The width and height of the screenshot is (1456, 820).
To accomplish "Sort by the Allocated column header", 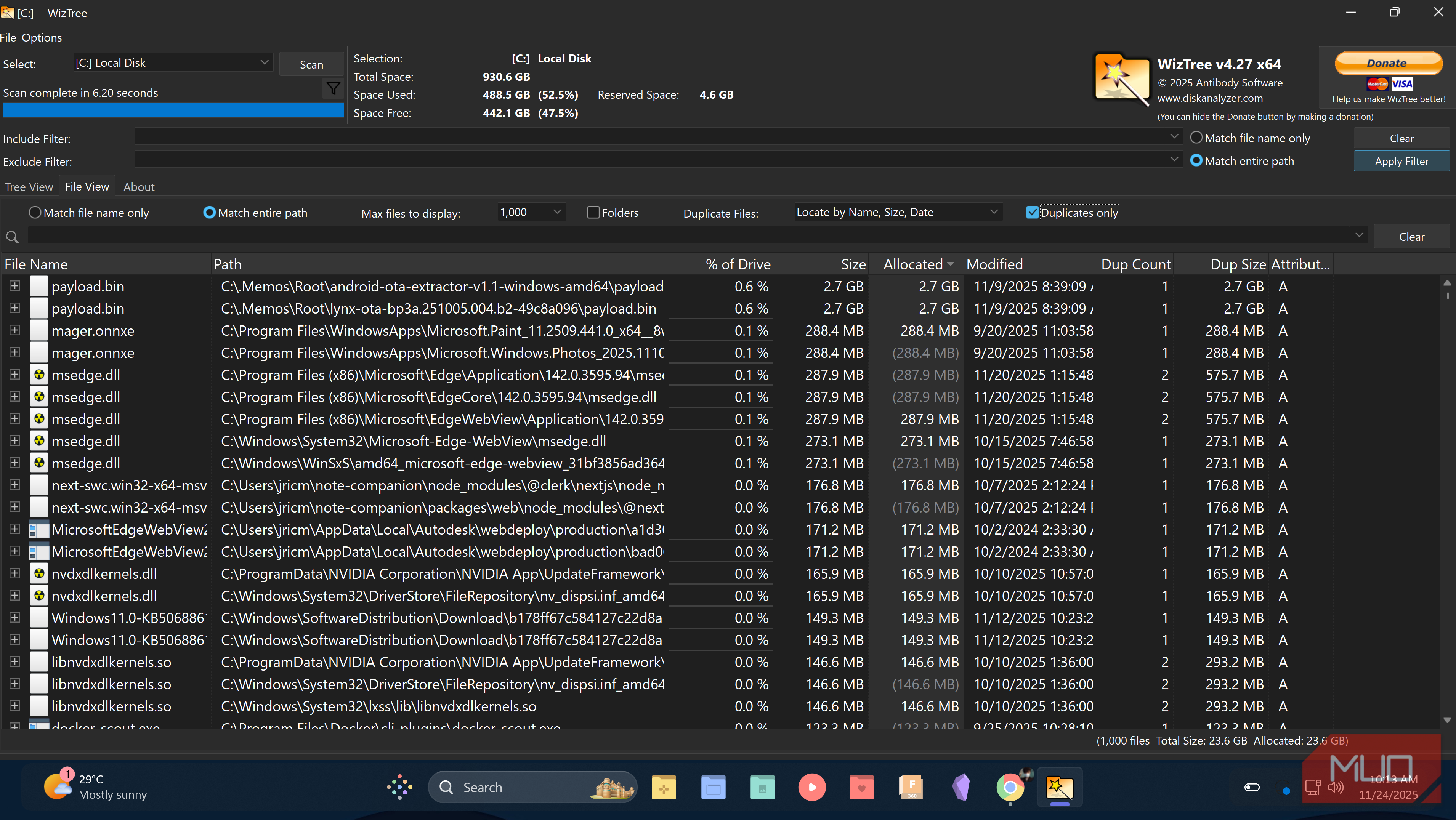I will pyautogui.click(x=915, y=264).
